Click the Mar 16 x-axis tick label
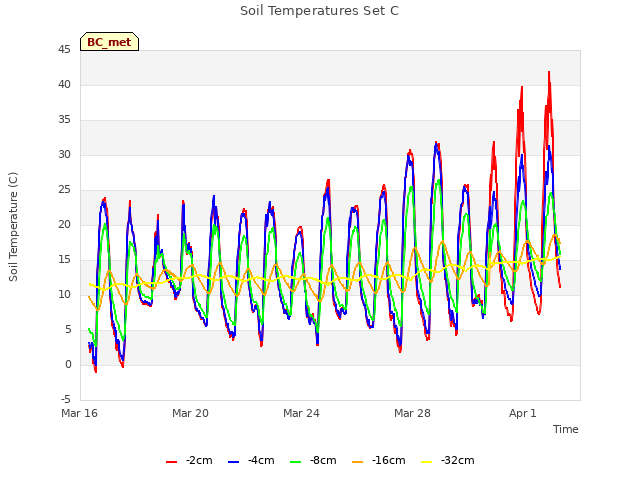 pos(80,413)
